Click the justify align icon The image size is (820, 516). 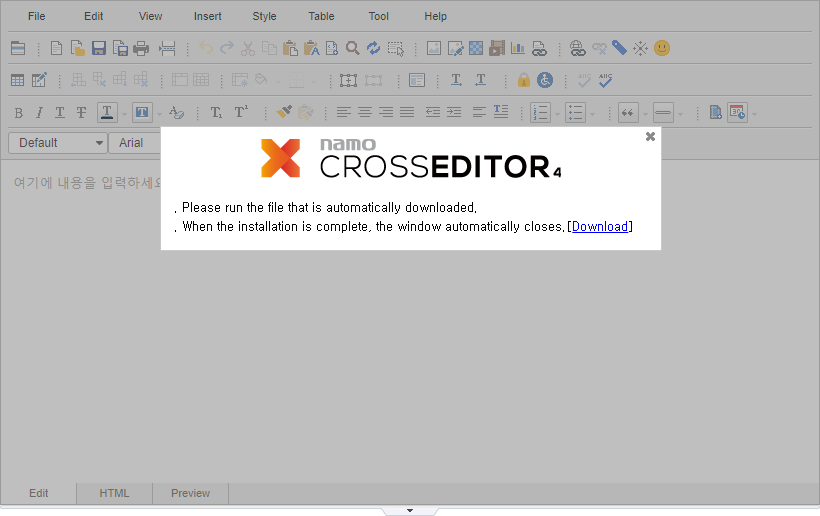[407, 112]
